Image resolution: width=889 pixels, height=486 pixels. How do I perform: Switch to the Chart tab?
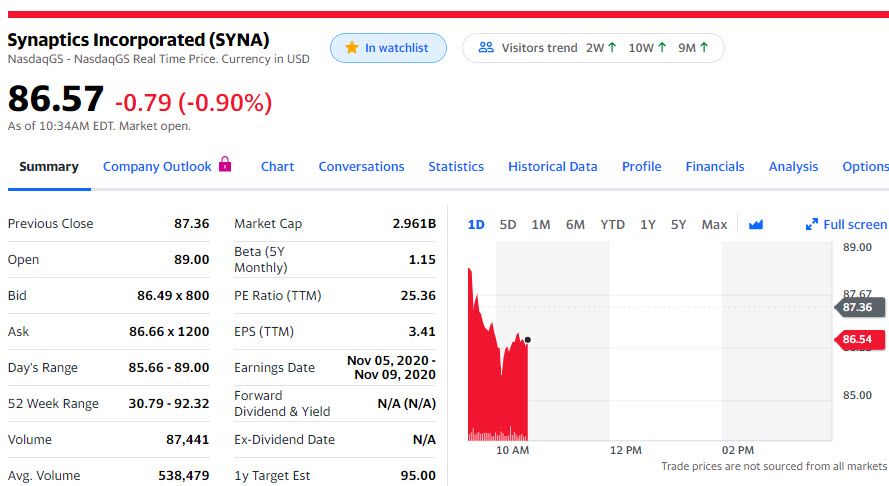click(277, 167)
